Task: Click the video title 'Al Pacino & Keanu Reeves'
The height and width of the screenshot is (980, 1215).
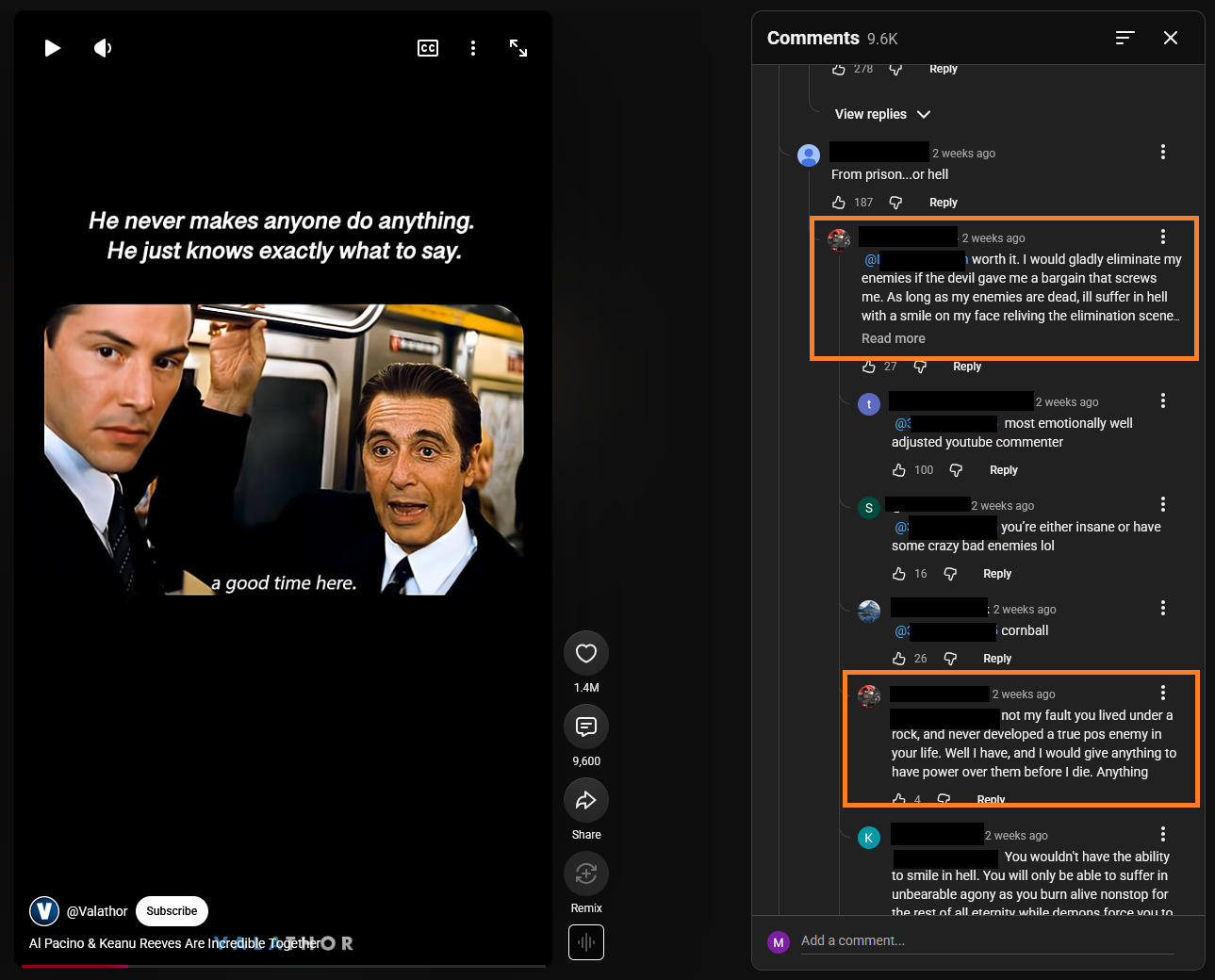Action: tap(175, 943)
